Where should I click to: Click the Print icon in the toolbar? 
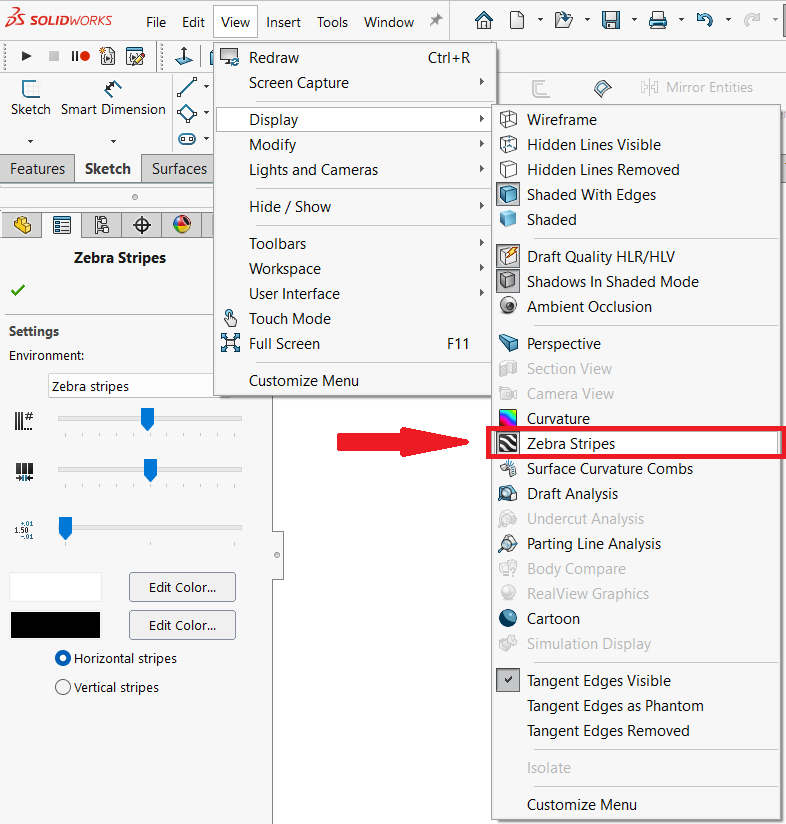658,20
